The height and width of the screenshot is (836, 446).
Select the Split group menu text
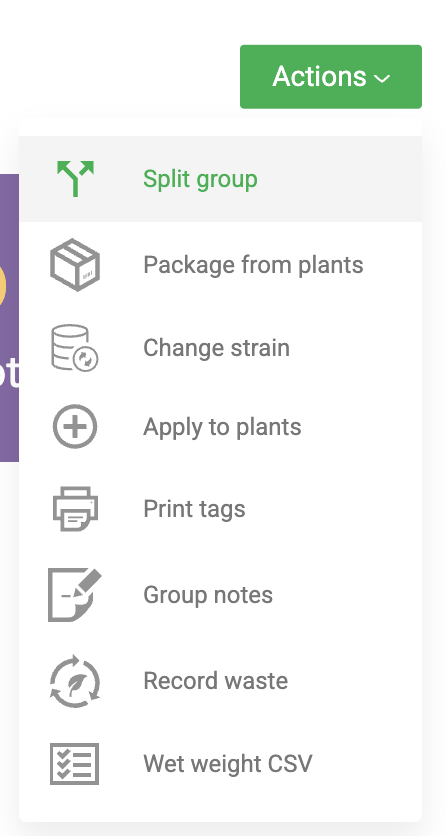[x=200, y=179]
